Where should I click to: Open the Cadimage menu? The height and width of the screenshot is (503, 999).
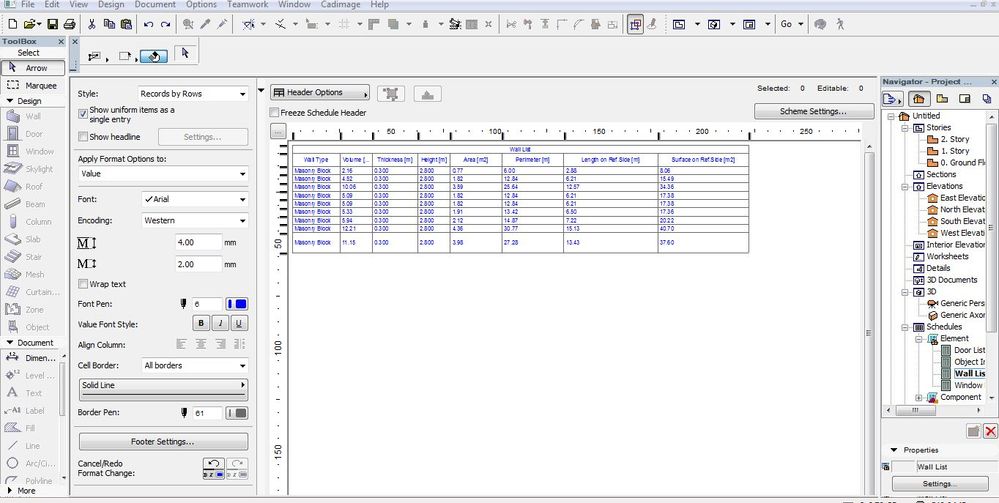(341, 4)
